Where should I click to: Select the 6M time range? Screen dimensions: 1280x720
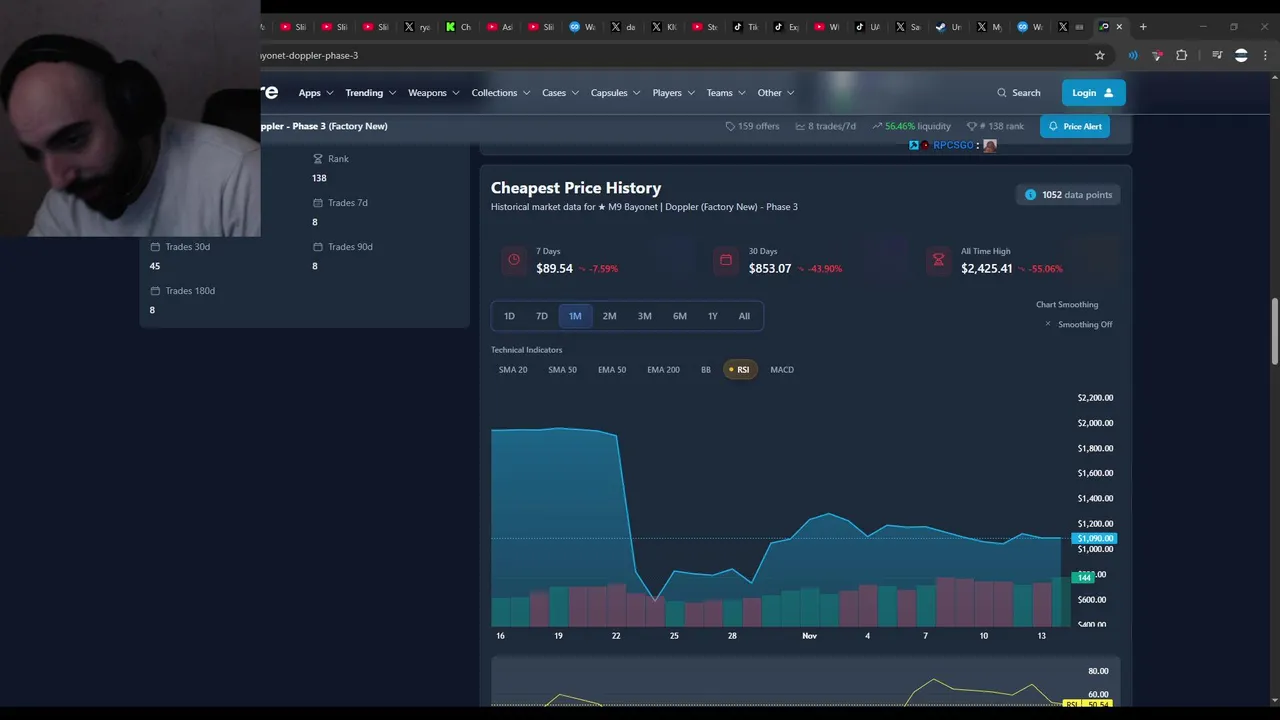tap(679, 316)
